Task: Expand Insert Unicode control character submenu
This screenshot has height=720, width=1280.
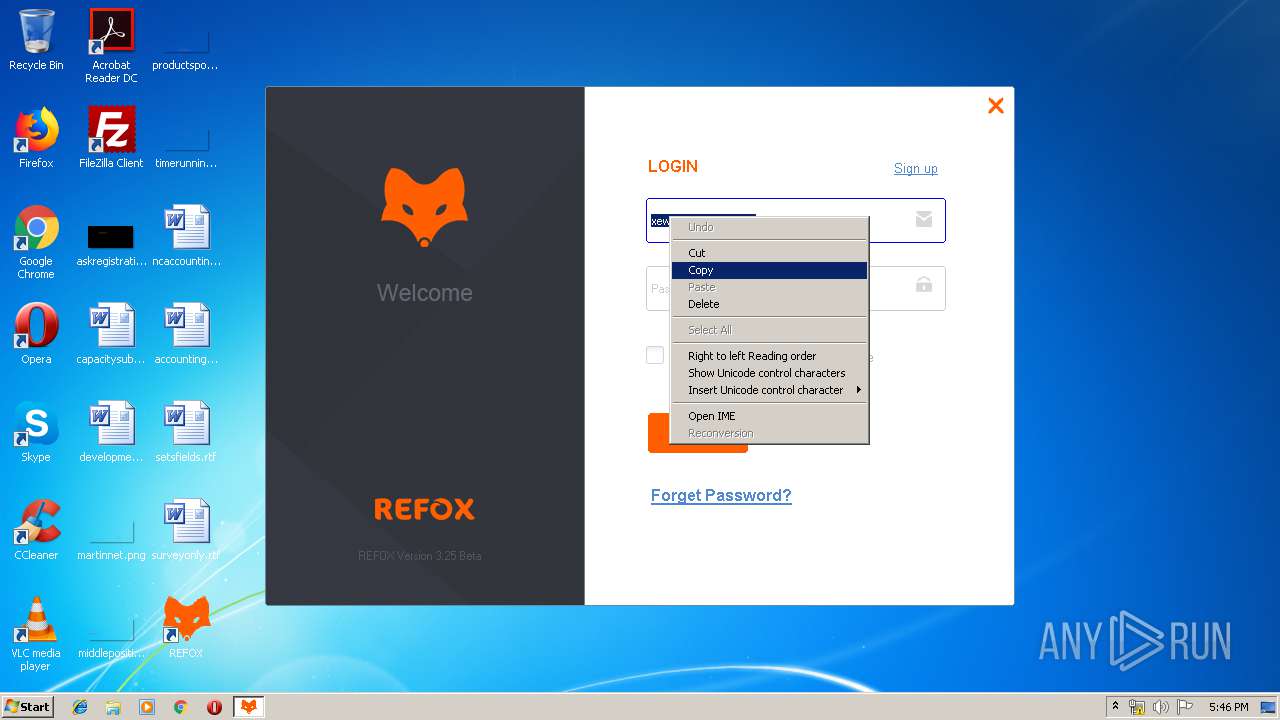Action: tap(769, 390)
